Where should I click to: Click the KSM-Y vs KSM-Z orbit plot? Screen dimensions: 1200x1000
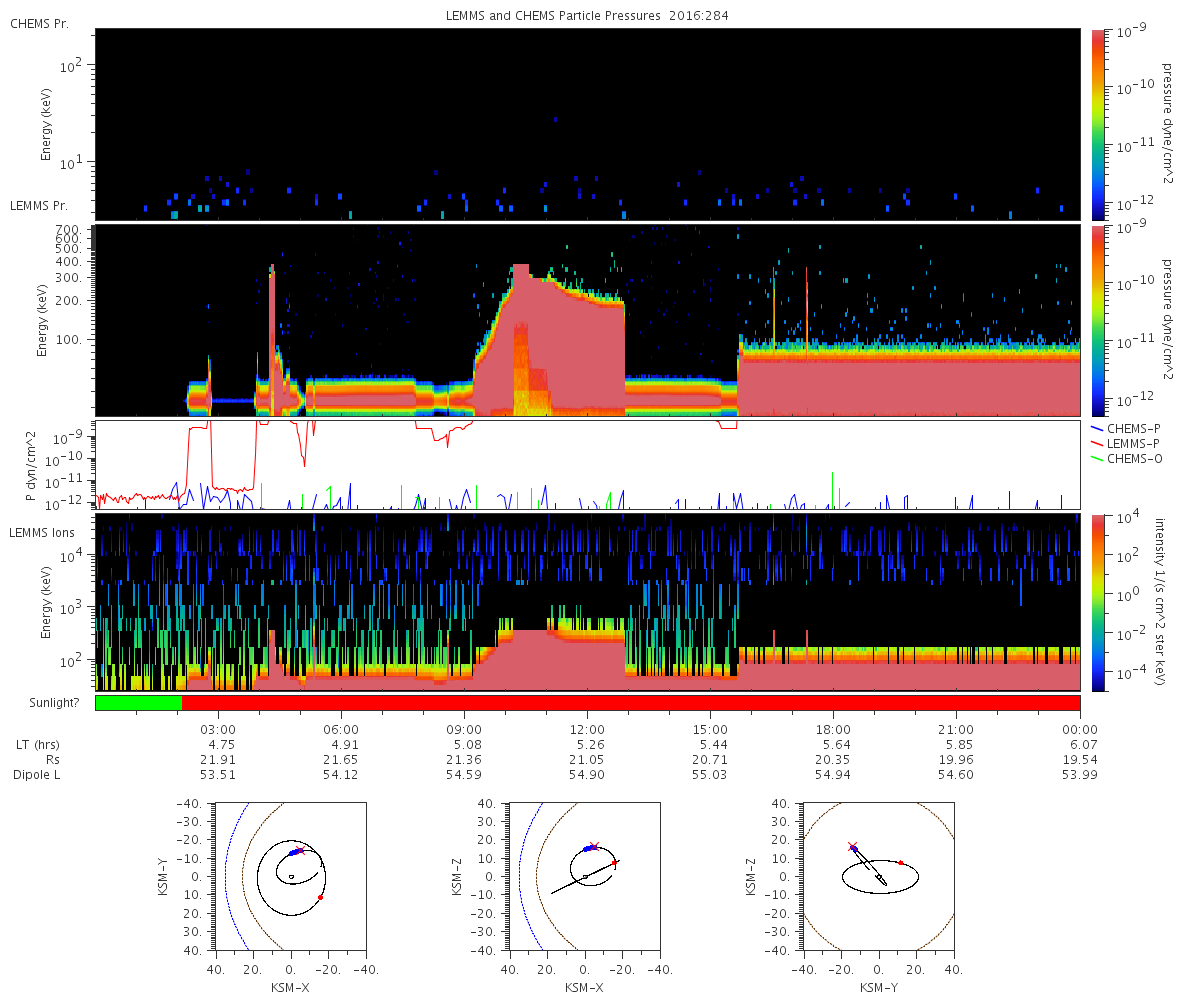click(x=878, y=875)
